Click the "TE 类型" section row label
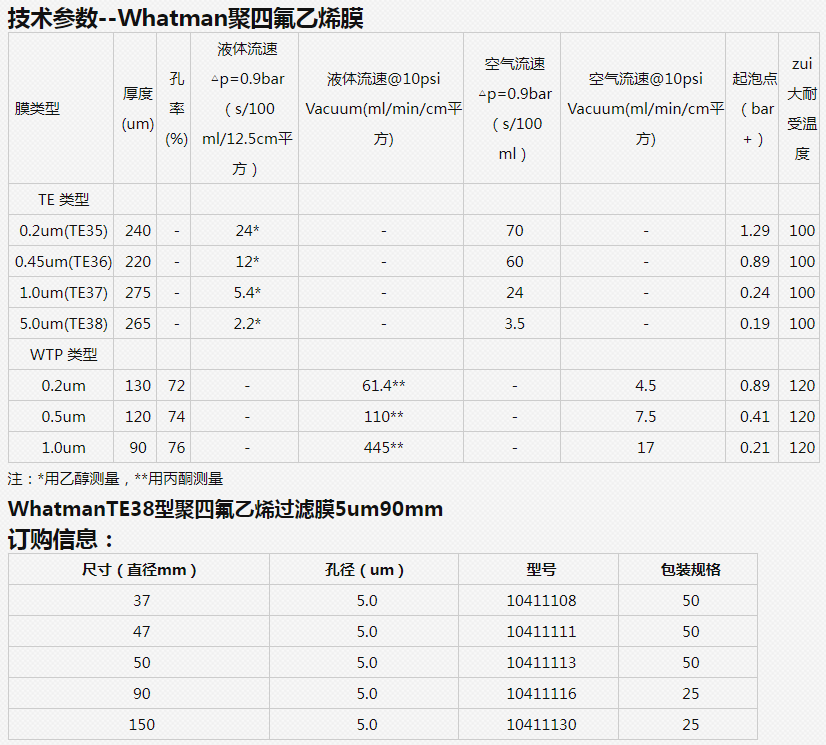 pos(64,200)
